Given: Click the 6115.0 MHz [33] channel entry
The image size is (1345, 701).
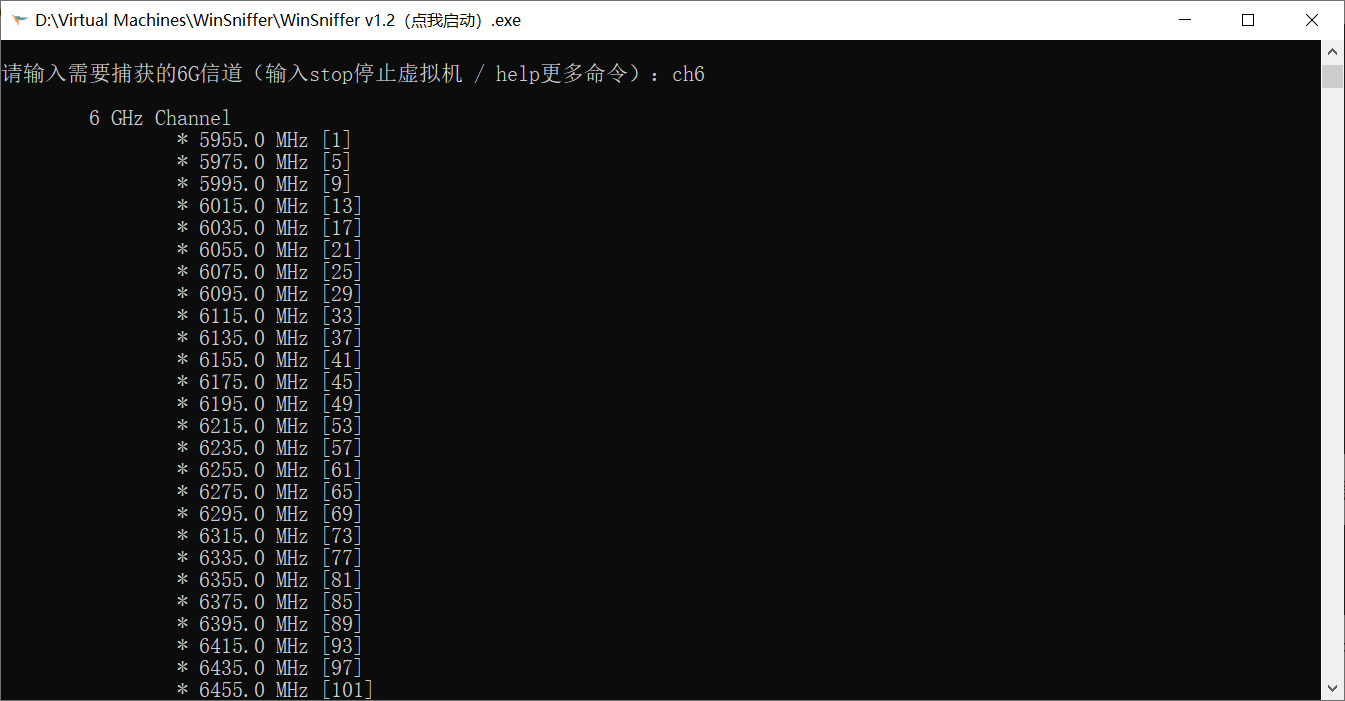Looking at the screenshot, I should 269,316.
